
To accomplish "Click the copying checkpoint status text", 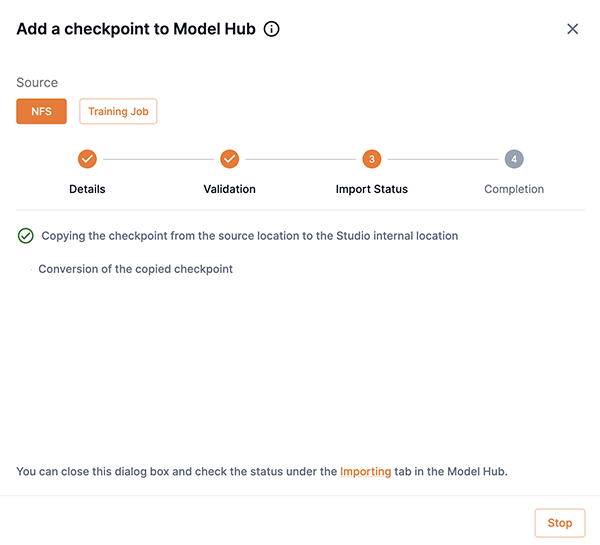I will tap(249, 236).
